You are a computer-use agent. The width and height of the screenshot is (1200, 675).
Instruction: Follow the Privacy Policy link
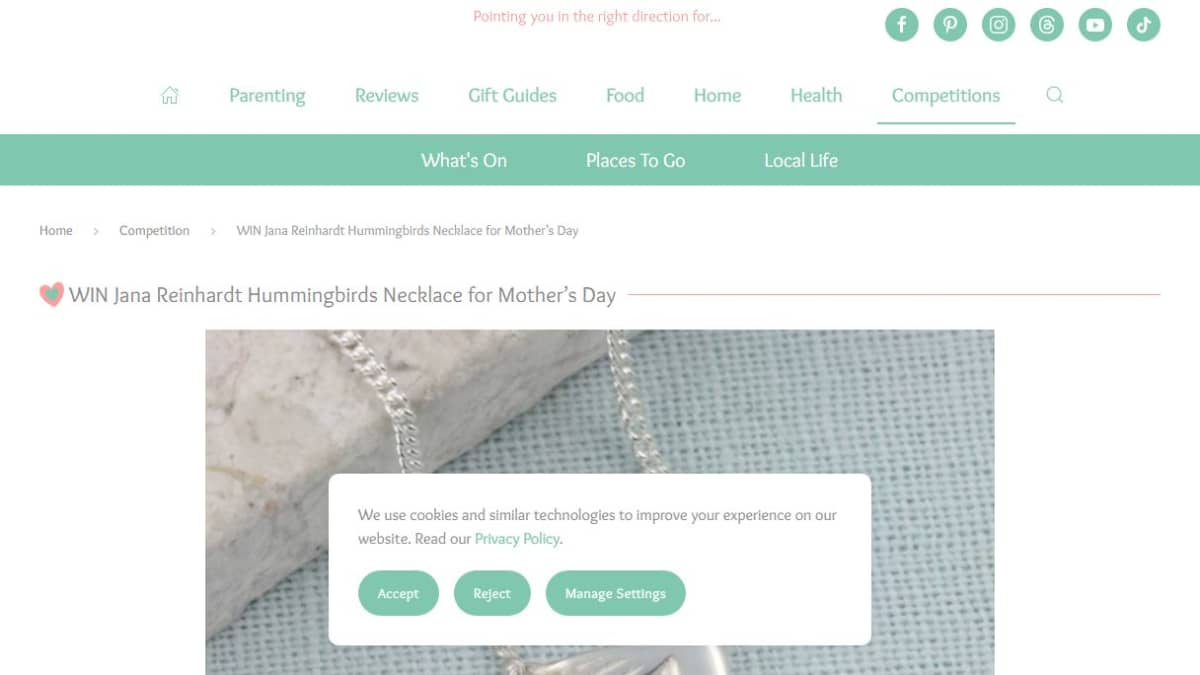(x=517, y=539)
